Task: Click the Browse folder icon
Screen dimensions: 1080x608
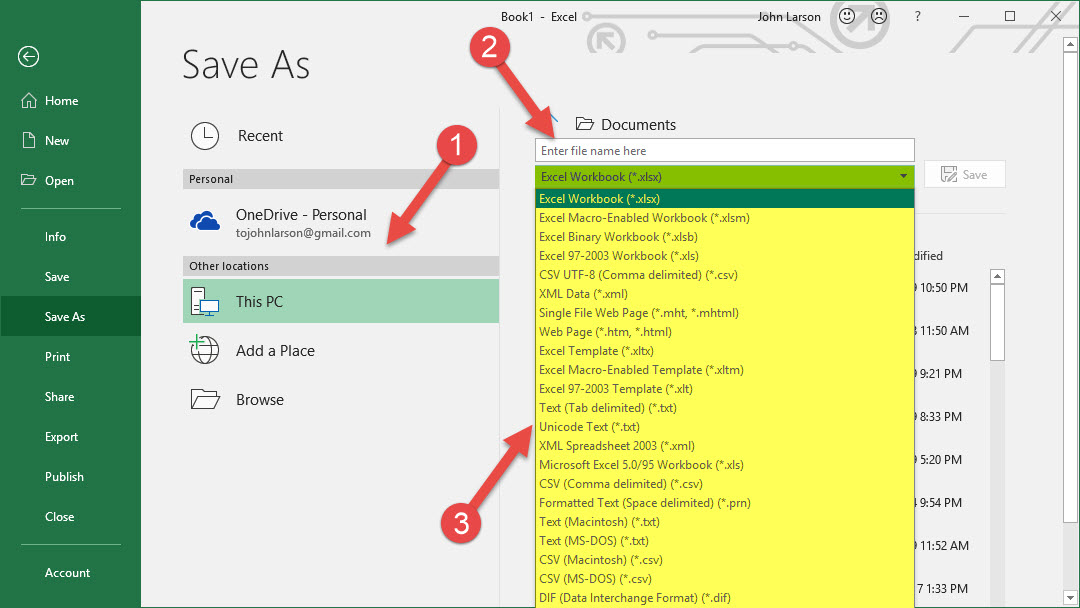Action: tap(205, 400)
